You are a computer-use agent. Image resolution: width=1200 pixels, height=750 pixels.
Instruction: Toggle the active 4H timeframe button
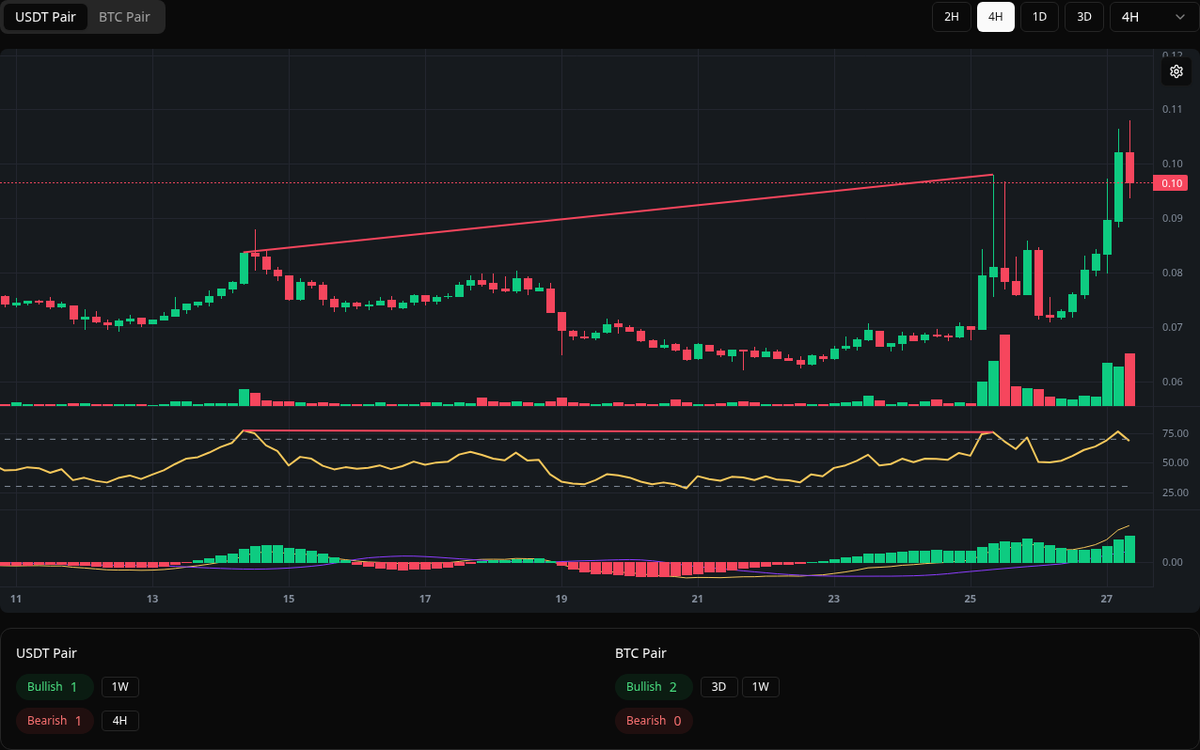(x=995, y=17)
